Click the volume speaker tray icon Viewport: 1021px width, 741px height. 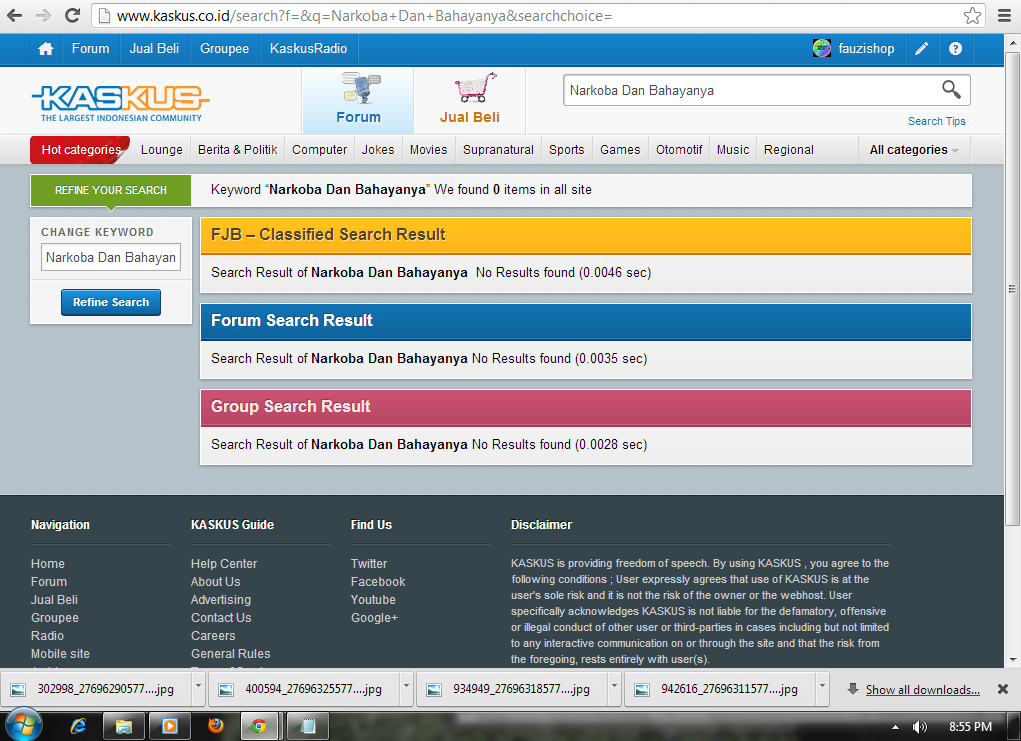(x=919, y=727)
